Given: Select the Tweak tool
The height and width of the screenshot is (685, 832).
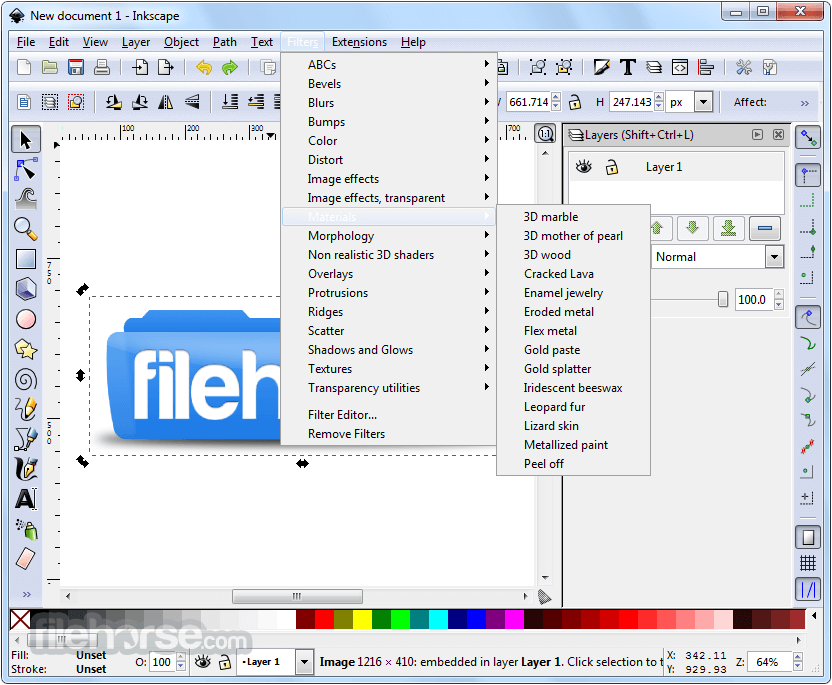Looking at the screenshot, I should (25, 200).
